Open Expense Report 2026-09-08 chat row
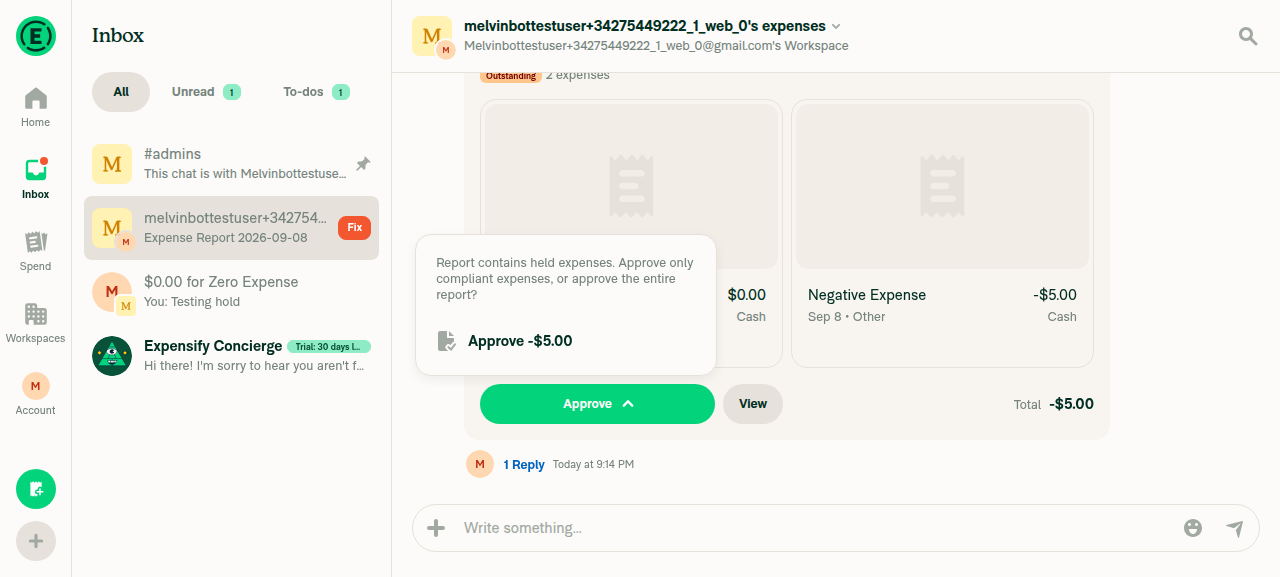1280x577 pixels. tap(232, 228)
